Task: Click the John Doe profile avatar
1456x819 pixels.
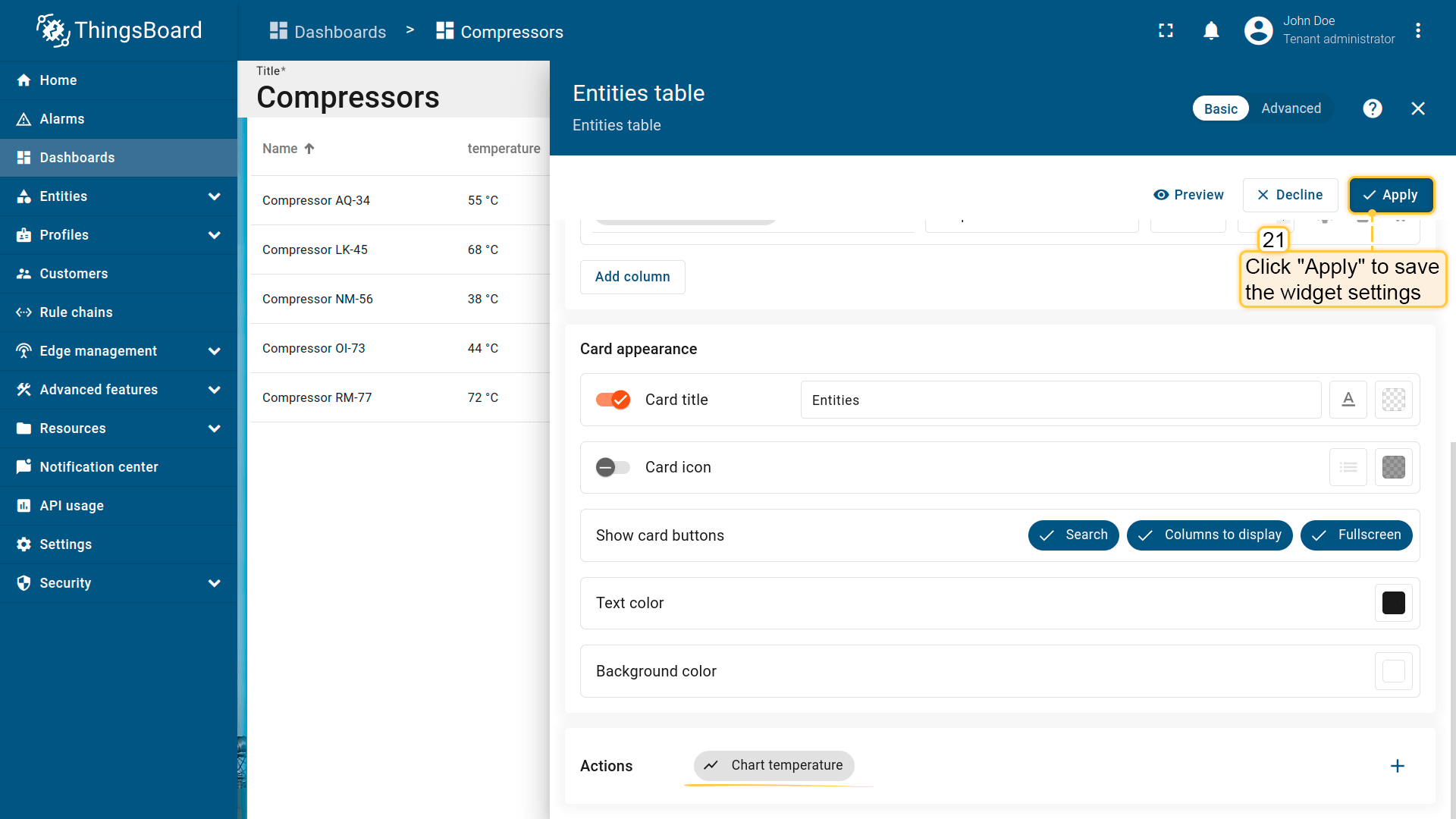Action: click(1258, 30)
